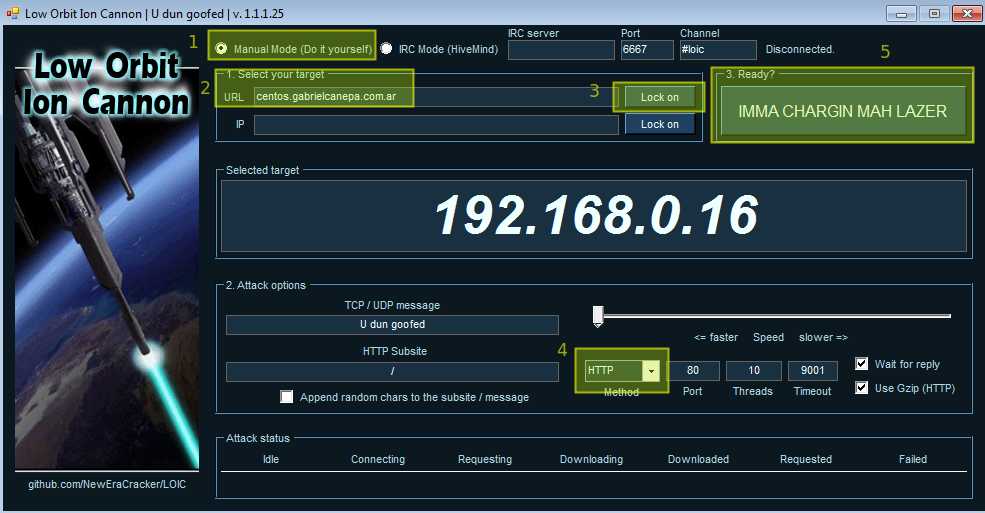Click the Timeout field showing 9001
Screen dimensions: 985x513
(x=812, y=370)
